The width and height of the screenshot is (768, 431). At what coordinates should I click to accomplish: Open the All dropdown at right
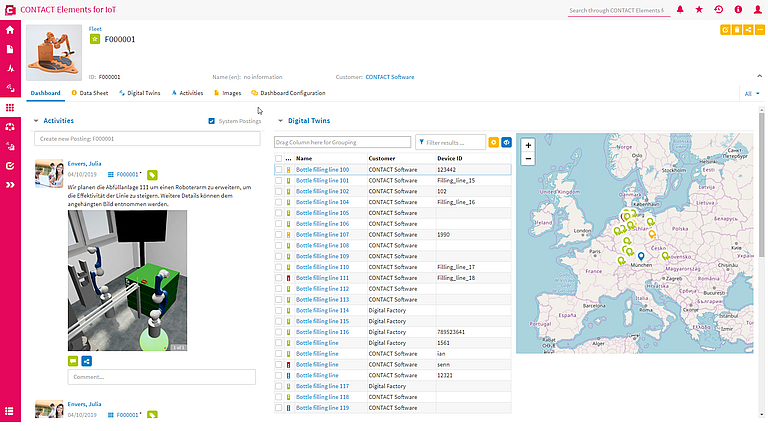click(x=752, y=94)
